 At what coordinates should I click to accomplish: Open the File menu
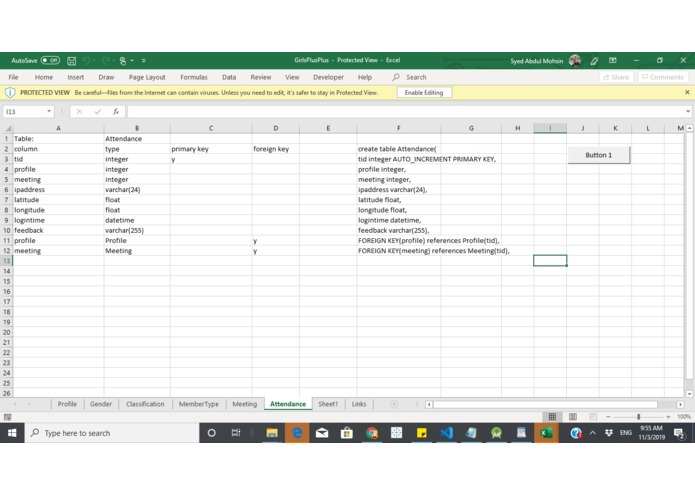[13, 77]
